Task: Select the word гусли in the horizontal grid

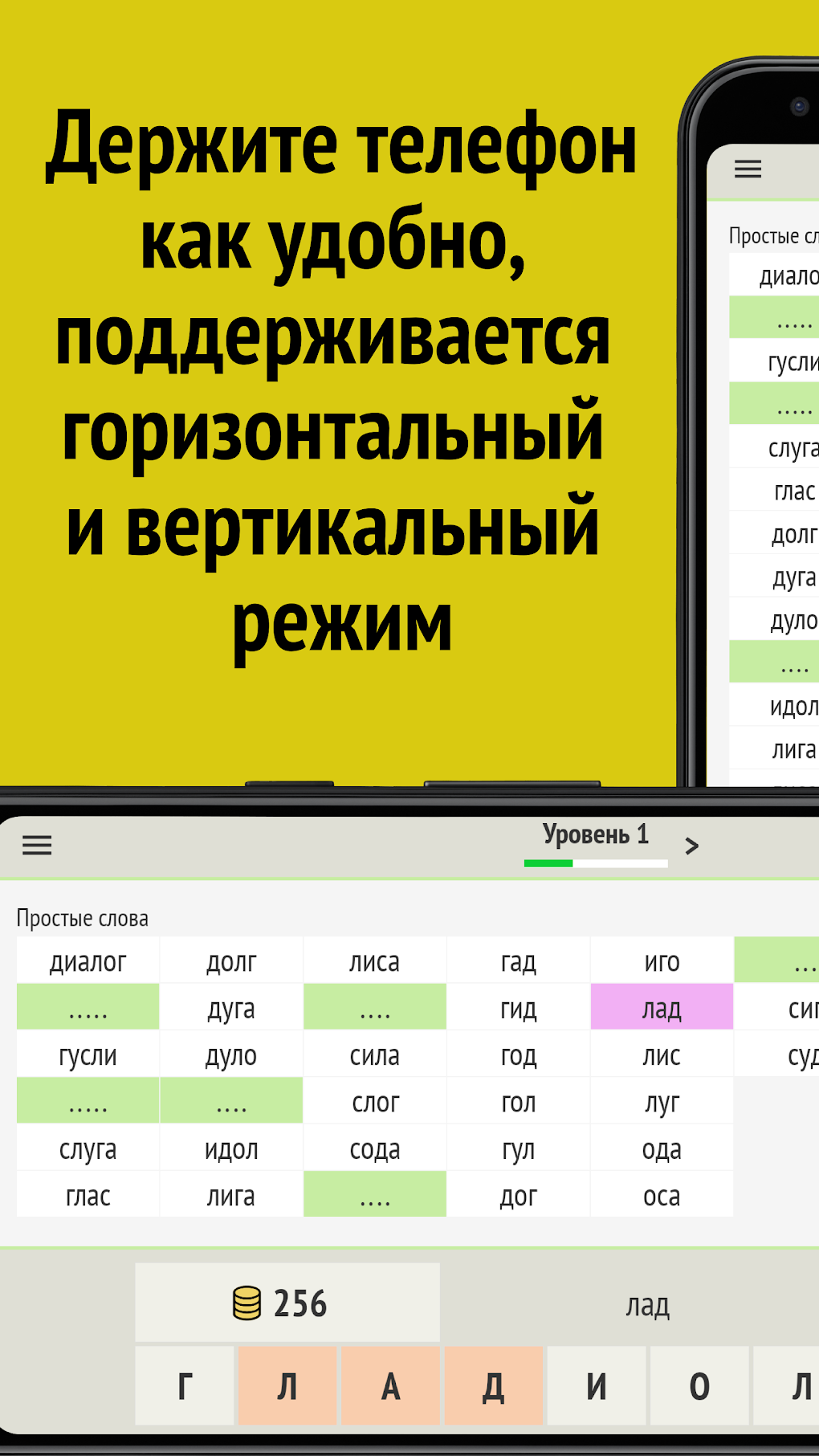Action: (x=88, y=1054)
